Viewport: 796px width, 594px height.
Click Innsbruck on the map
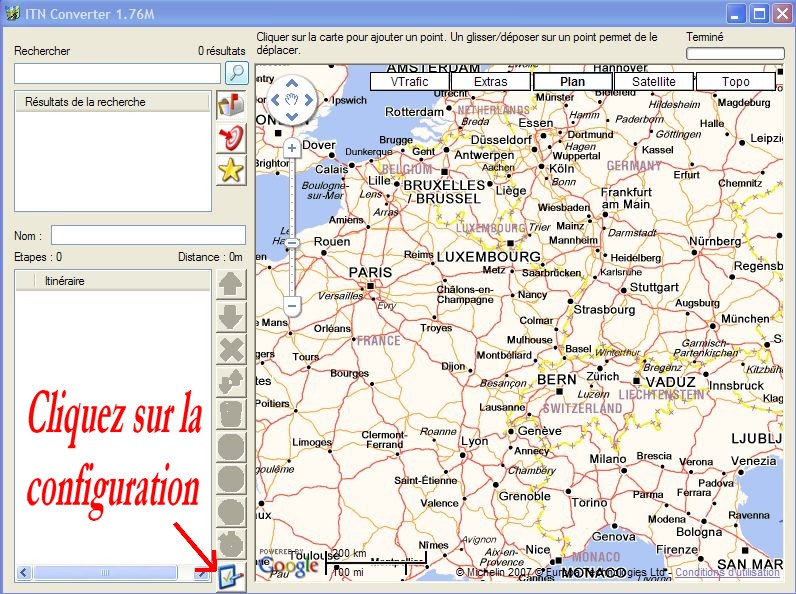736,386
